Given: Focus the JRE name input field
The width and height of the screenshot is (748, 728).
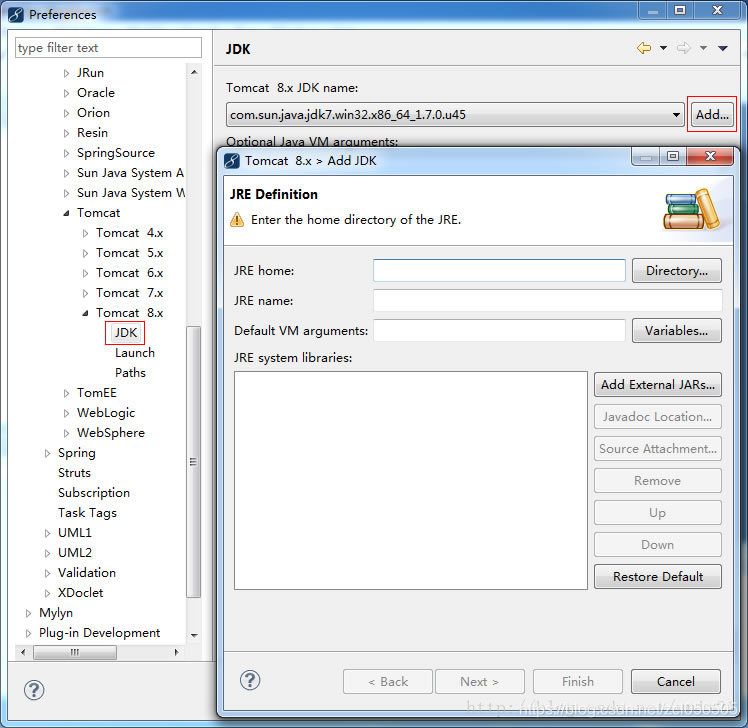Looking at the screenshot, I should point(547,301).
